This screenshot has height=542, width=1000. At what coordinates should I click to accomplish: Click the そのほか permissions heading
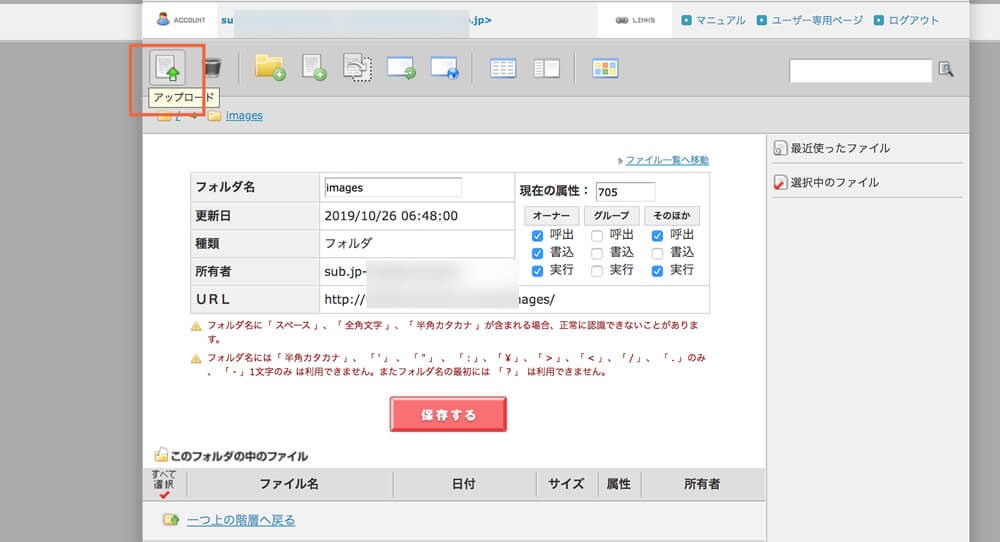[672, 216]
